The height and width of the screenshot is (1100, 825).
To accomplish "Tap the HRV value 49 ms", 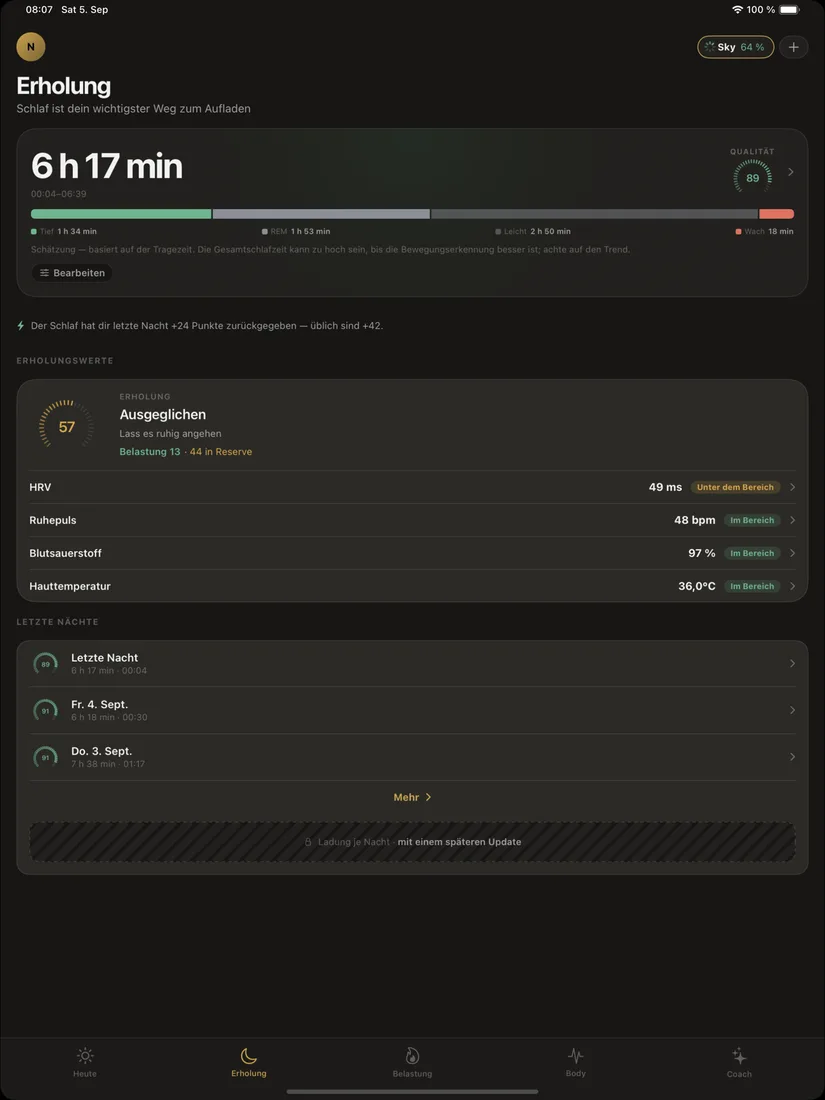I will tap(665, 487).
